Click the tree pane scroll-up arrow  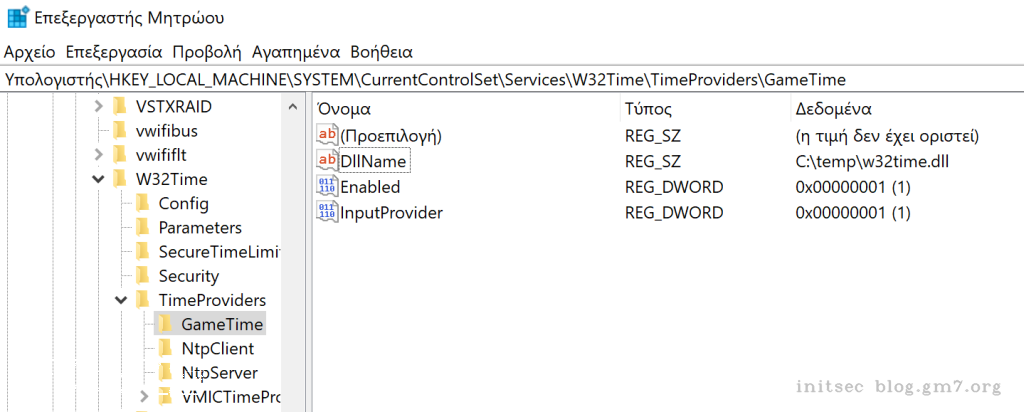[293, 107]
